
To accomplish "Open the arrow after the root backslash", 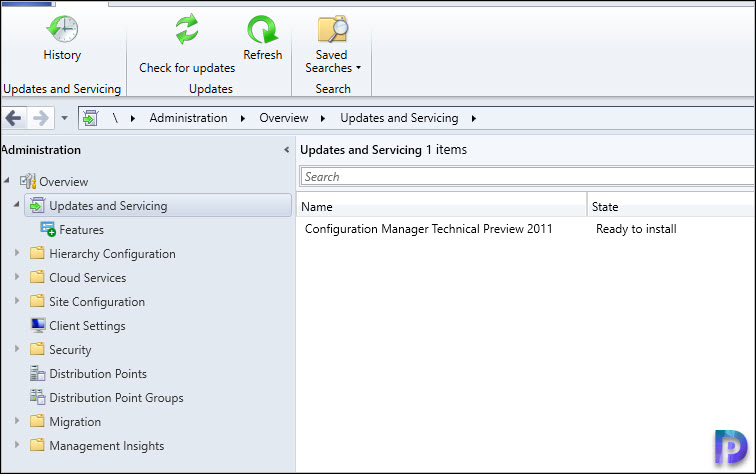I will pos(133,119).
